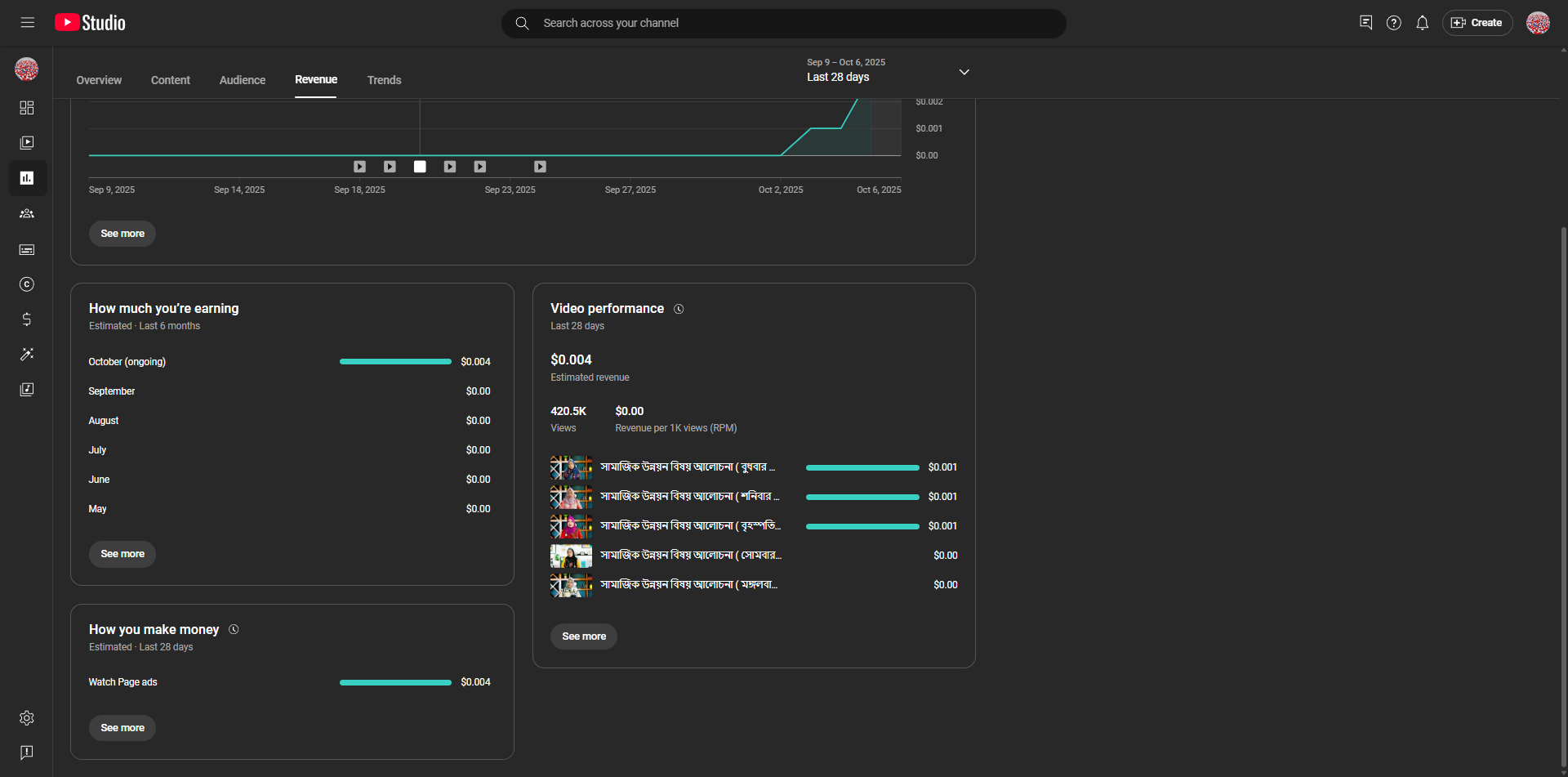Open the Settings gear in the sidebar

27,718
